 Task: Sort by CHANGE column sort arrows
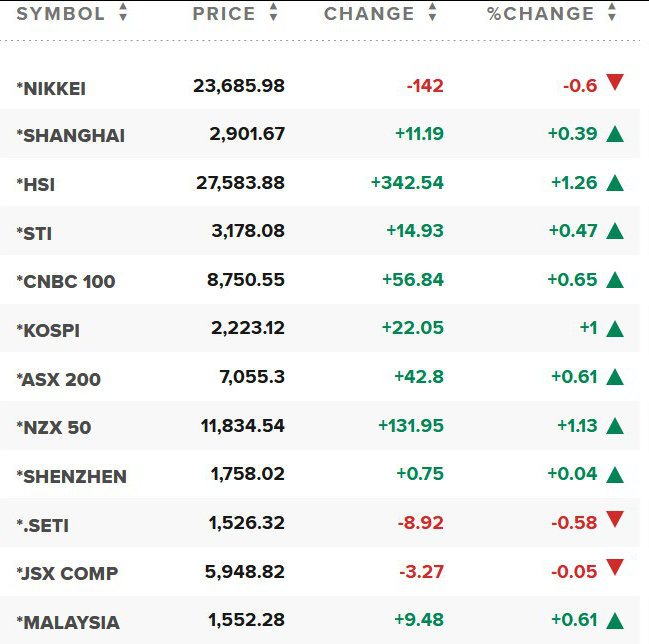click(432, 12)
